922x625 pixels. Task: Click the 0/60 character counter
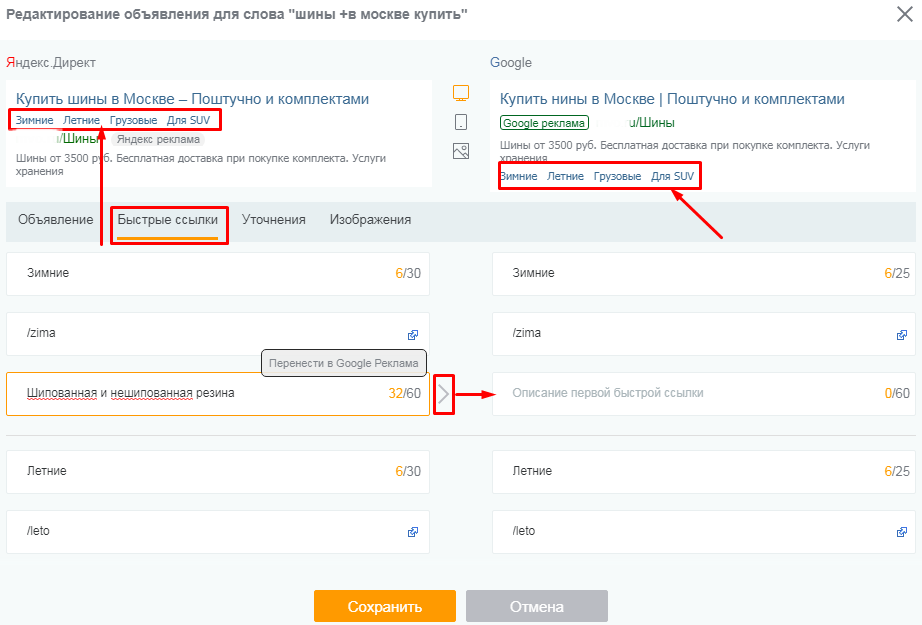click(x=897, y=393)
